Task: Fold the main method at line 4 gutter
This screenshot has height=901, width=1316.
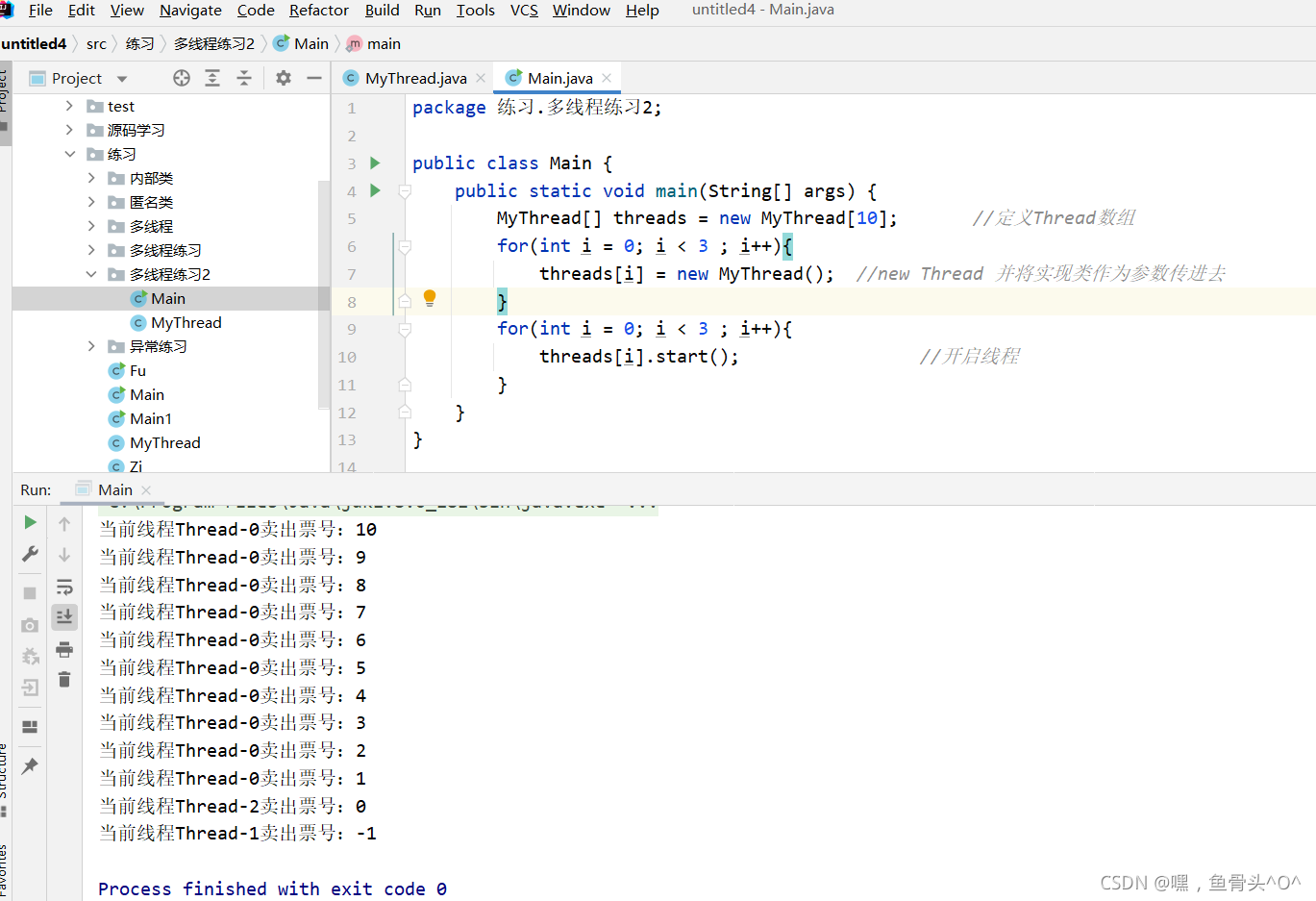Action: [405, 191]
